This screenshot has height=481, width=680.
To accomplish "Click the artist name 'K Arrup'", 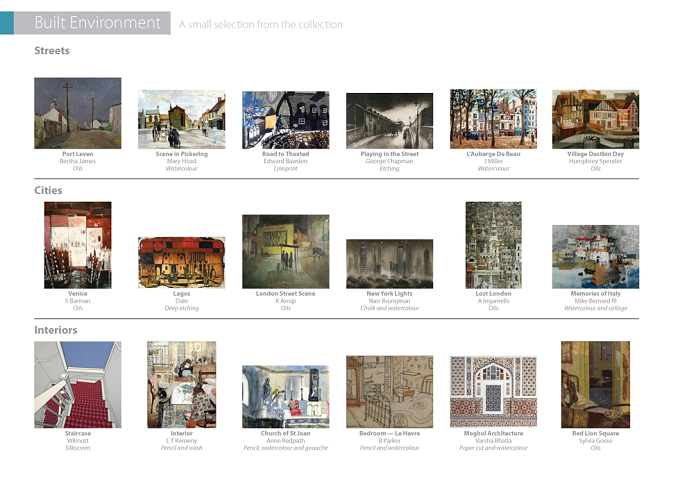I will pos(285,301).
